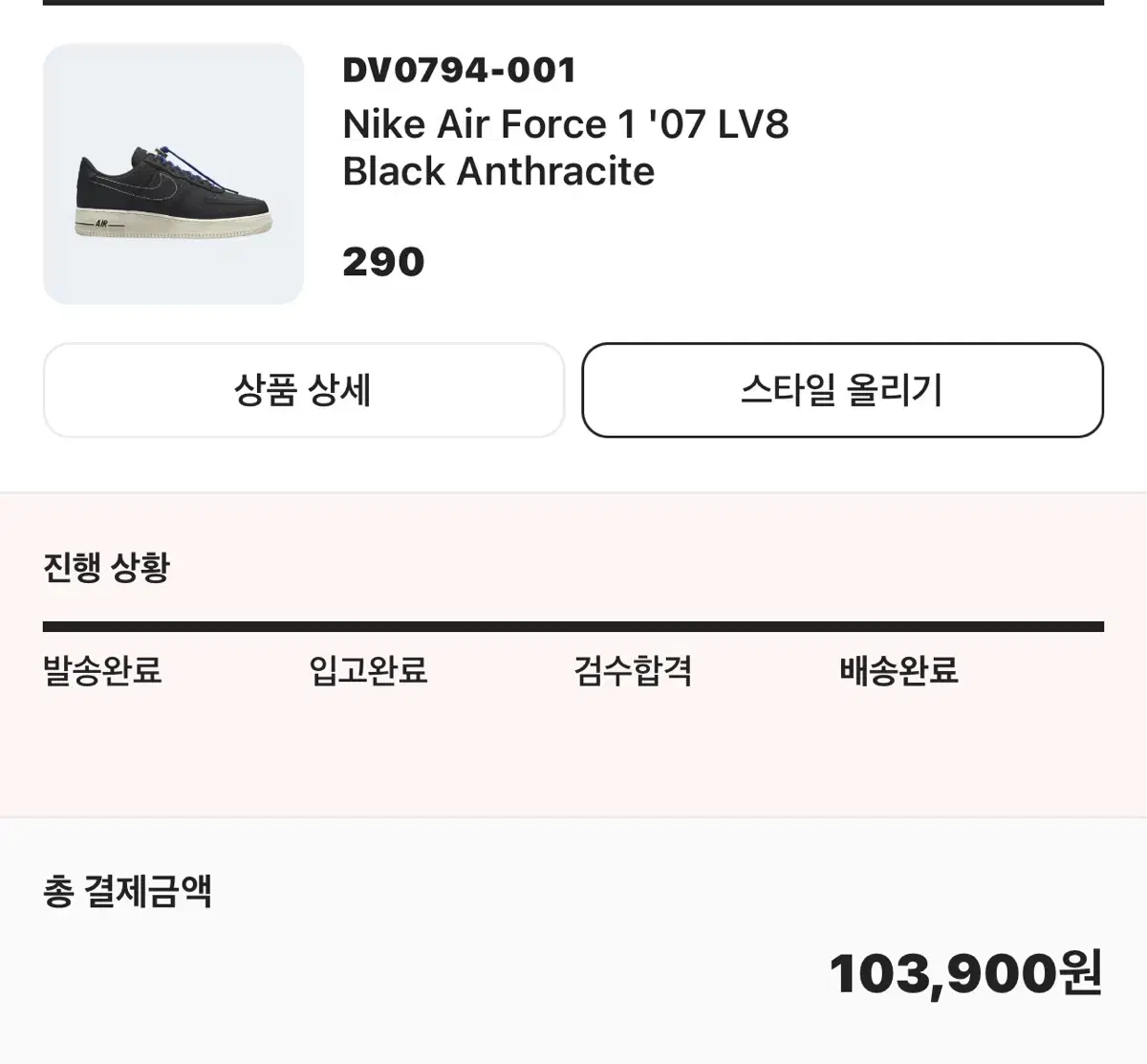Image resolution: width=1147 pixels, height=1064 pixels.
Task: Click the 총 결제금액 label
Action: click(127, 891)
